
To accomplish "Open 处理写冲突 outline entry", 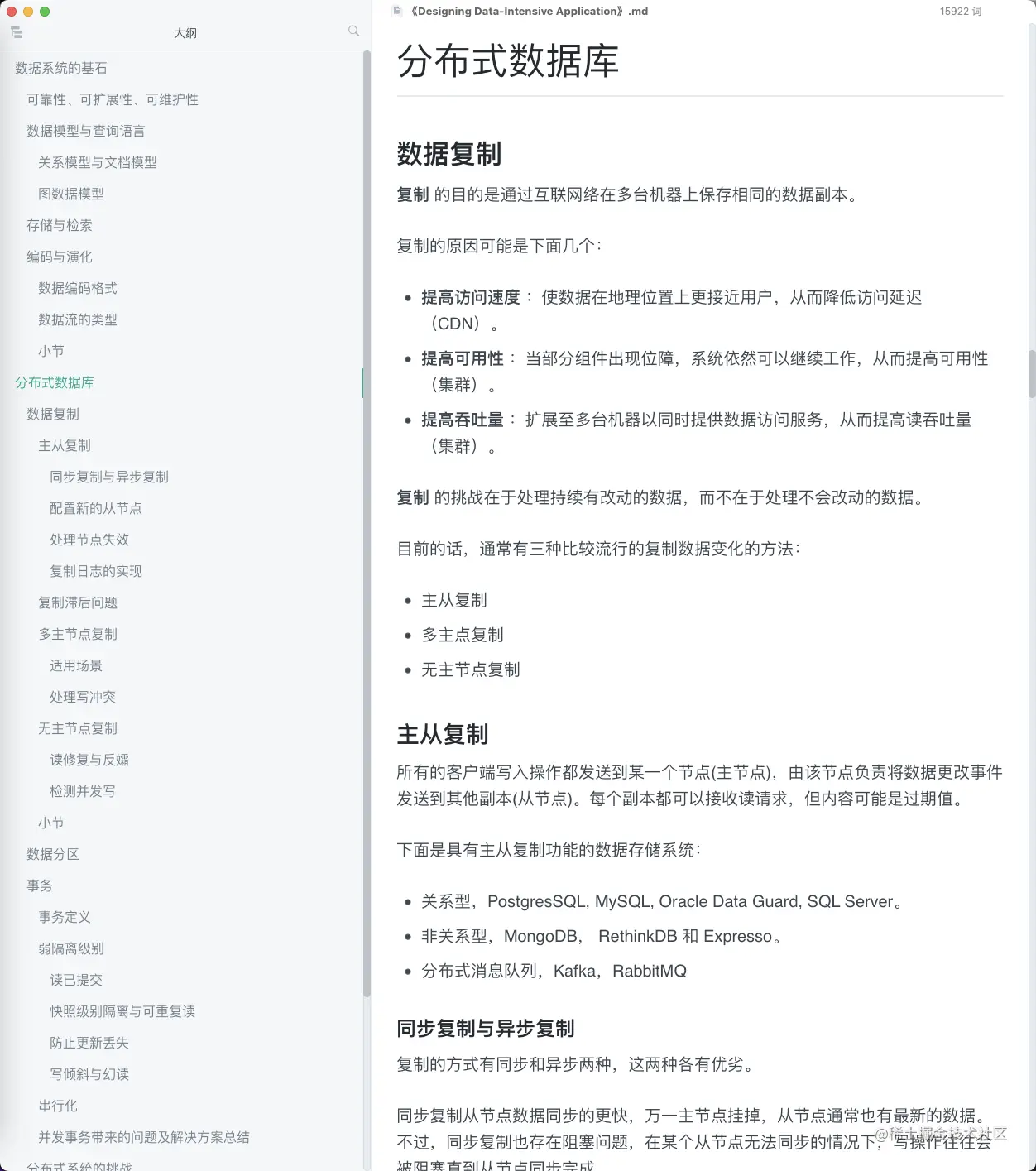I will pyautogui.click(x=83, y=697).
